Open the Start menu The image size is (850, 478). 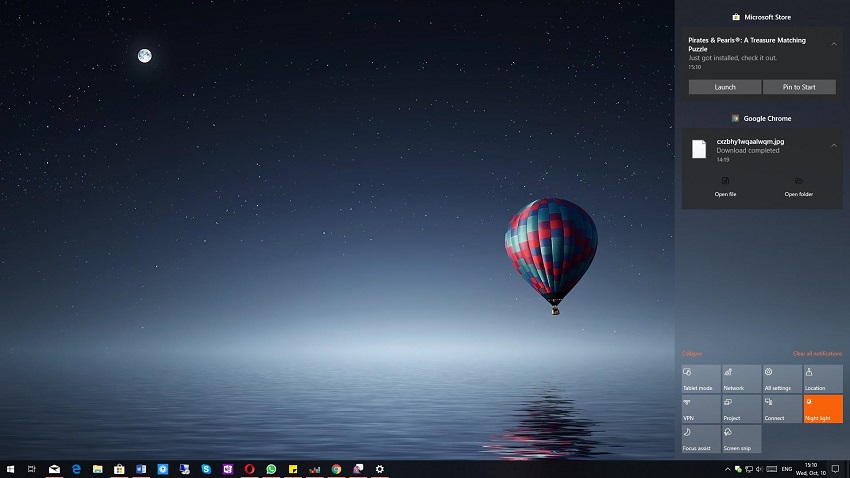pyautogui.click(x=10, y=469)
